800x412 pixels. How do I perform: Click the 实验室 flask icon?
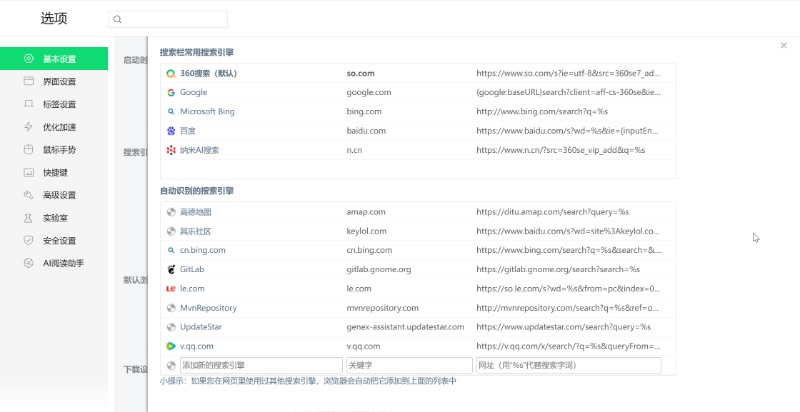click(29, 218)
